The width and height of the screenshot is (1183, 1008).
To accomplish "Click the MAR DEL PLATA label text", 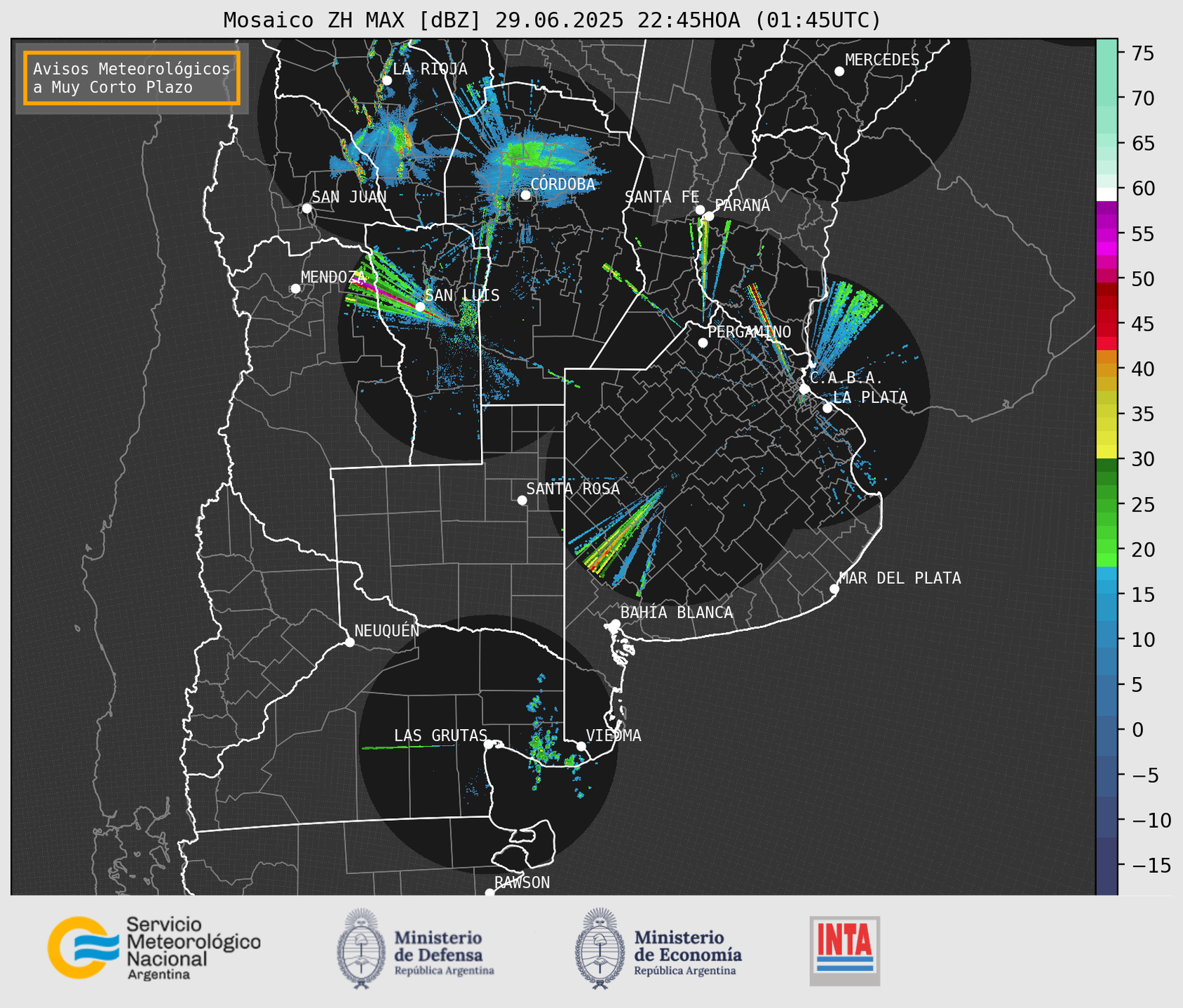I will coord(900,578).
